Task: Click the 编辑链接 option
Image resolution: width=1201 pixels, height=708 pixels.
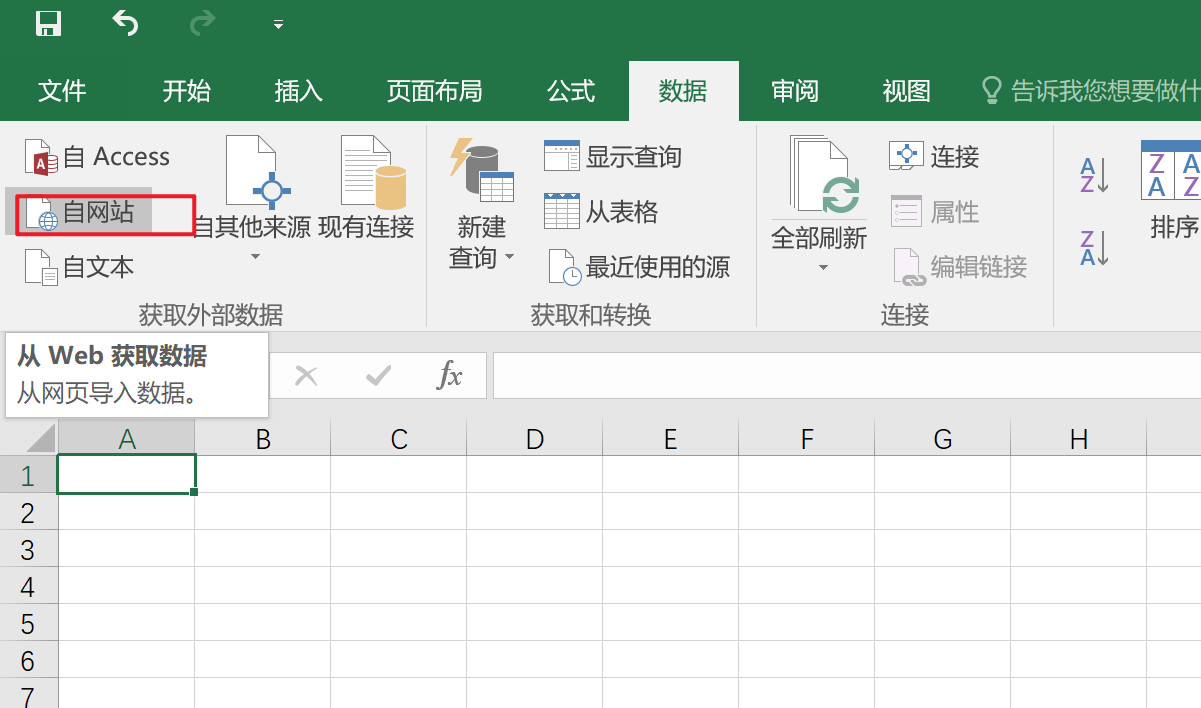Action: pyautogui.click(x=958, y=267)
